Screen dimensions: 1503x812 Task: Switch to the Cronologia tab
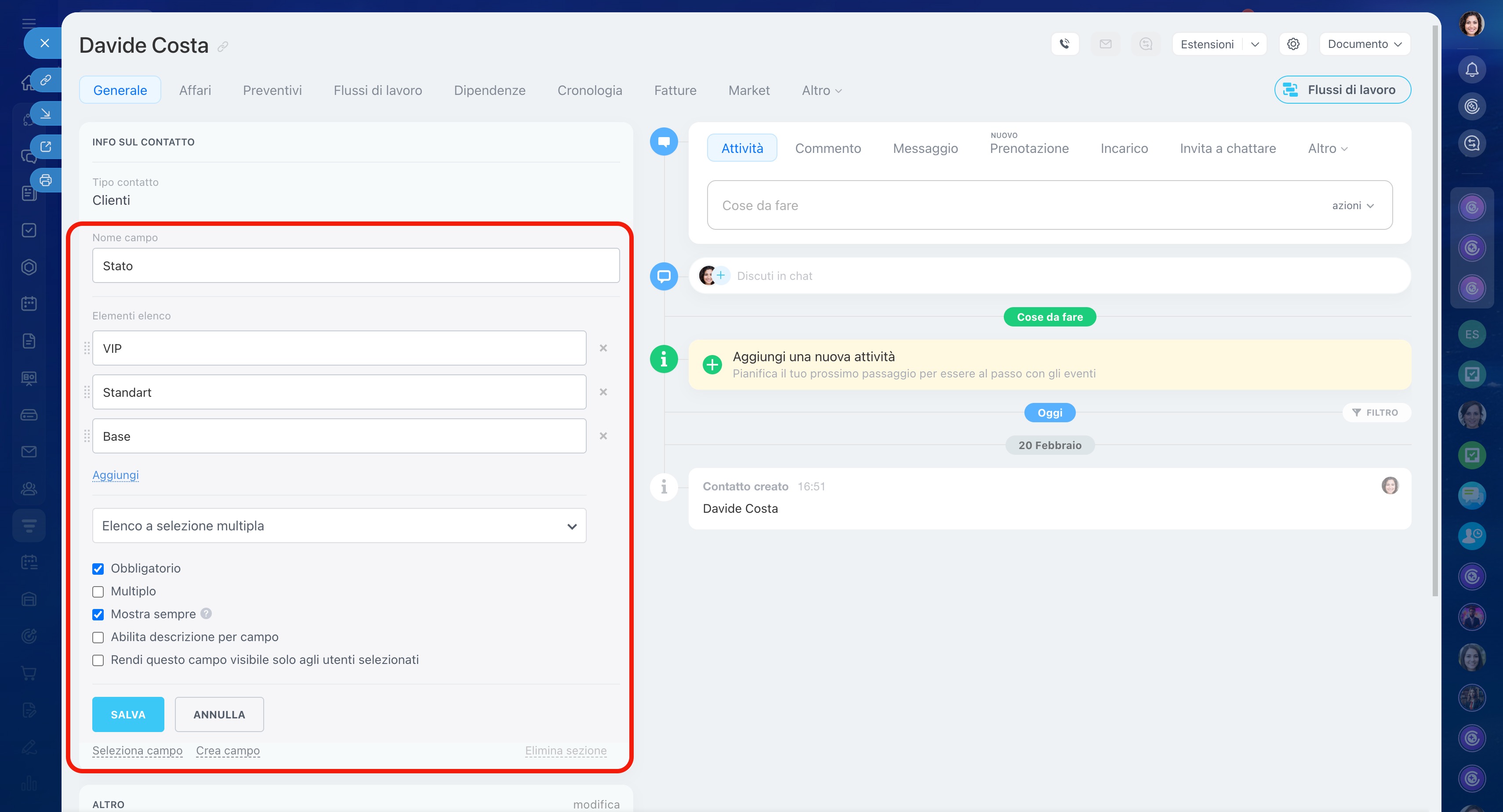pos(589,91)
